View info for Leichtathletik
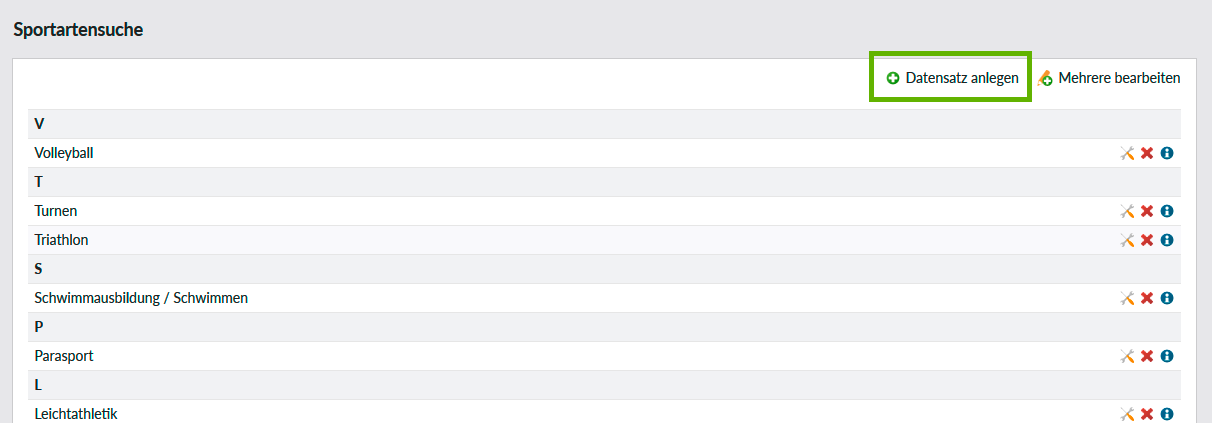The height and width of the screenshot is (423, 1212). [1166, 414]
